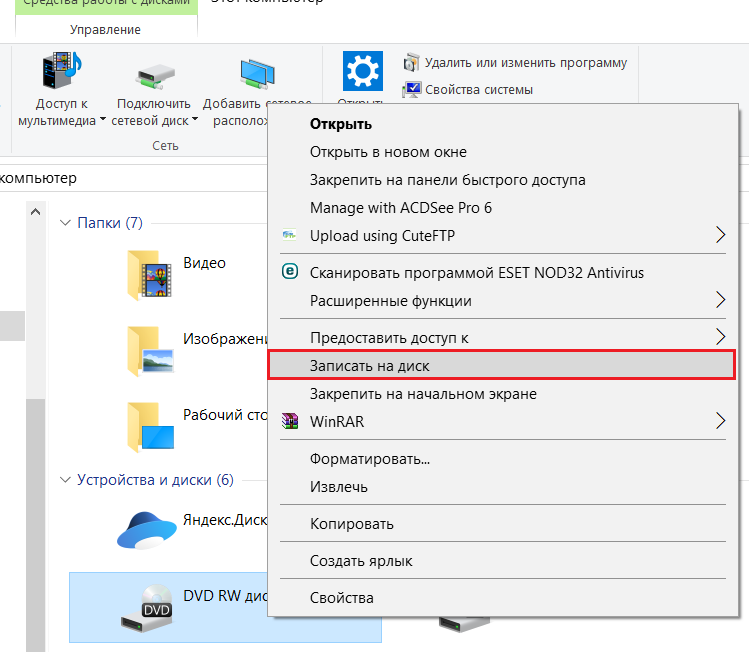The width and height of the screenshot is (749, 652).
Task: Choose Открыть в новом окне
Action: pos(503,152)
